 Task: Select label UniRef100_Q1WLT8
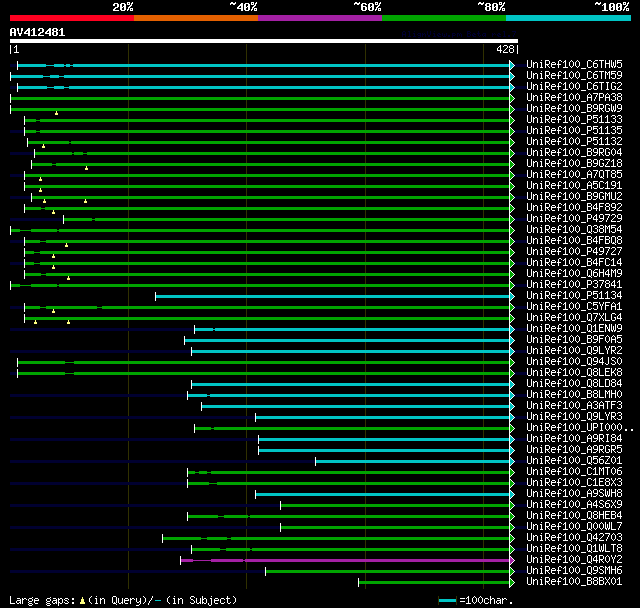[574, 549]
